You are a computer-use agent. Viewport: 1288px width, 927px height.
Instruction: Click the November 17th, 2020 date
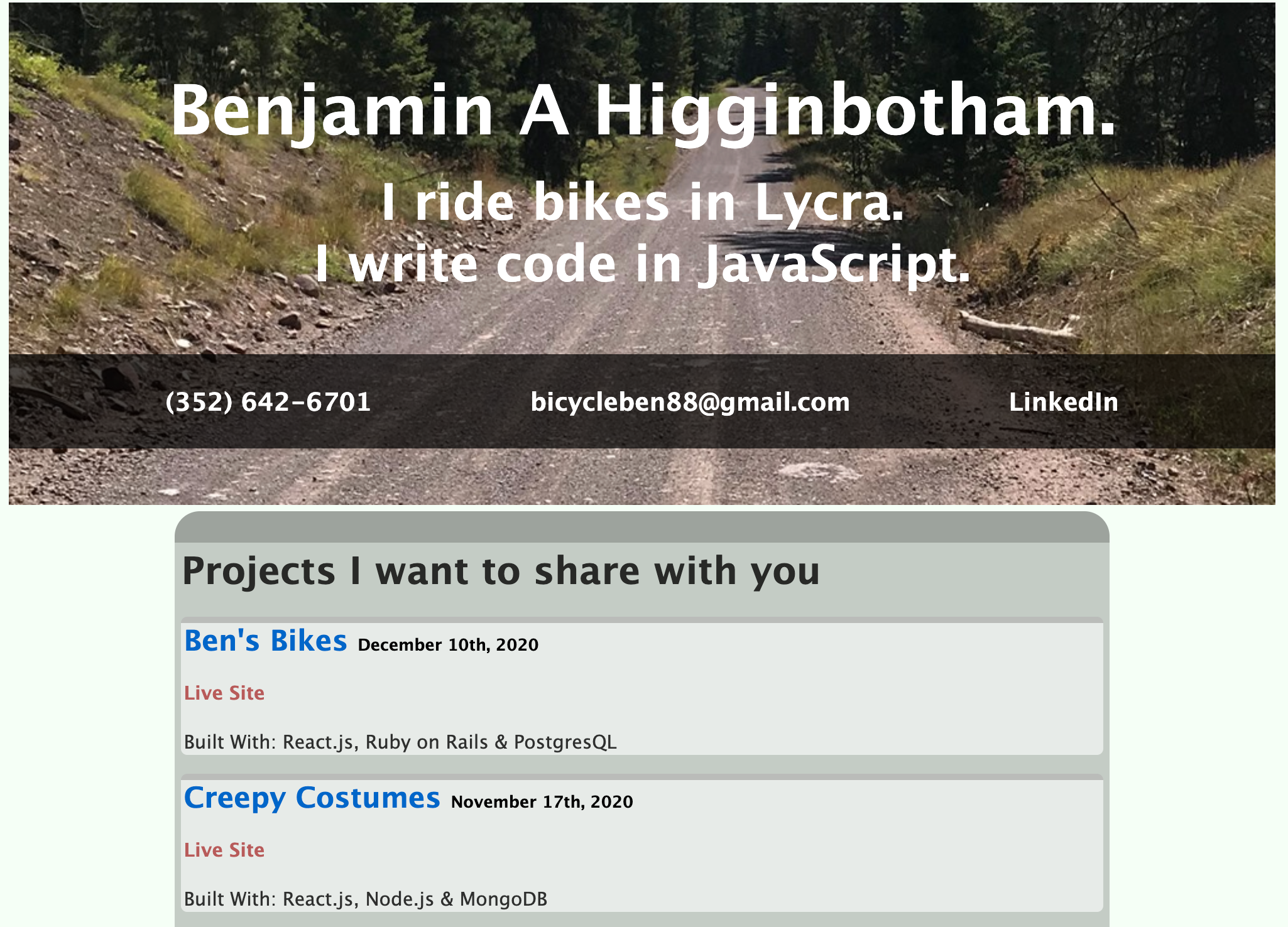[x=542, y=802]
